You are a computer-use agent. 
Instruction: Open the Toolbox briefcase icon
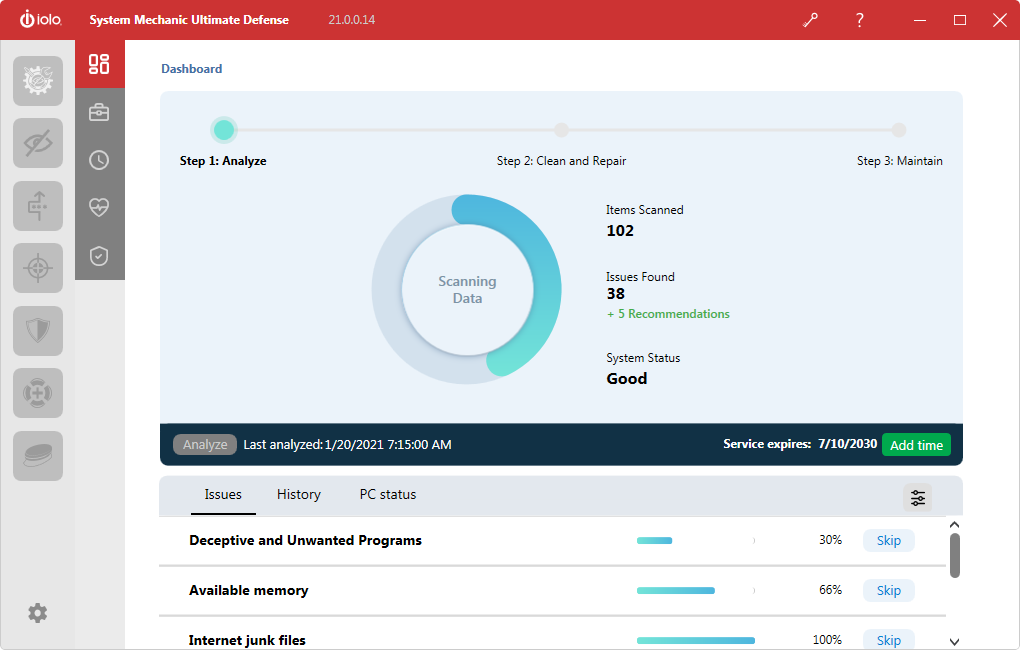point(99,112)
